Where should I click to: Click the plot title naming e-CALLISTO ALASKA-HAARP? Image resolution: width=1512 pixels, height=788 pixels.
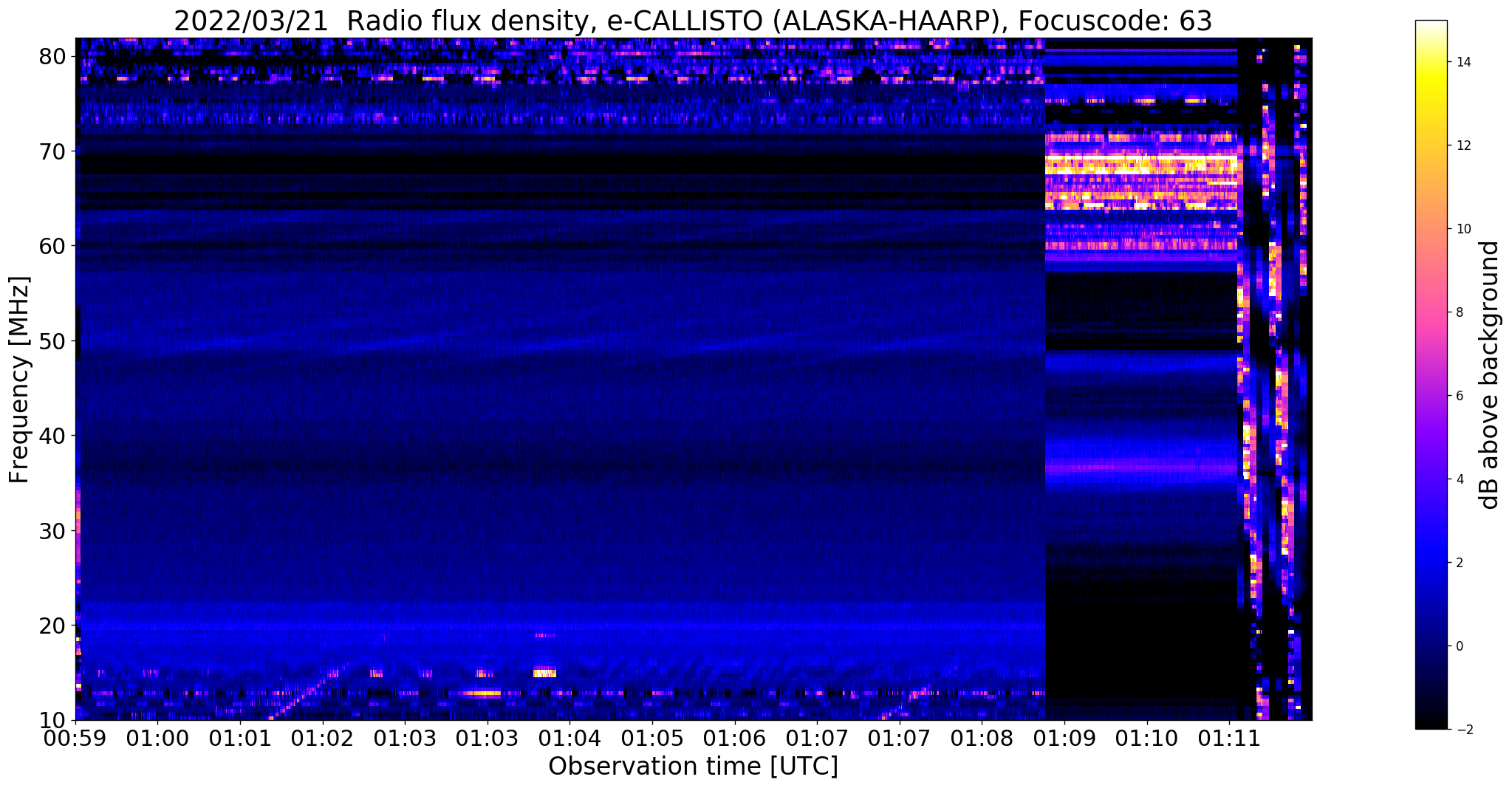click(x=693, y=21)
